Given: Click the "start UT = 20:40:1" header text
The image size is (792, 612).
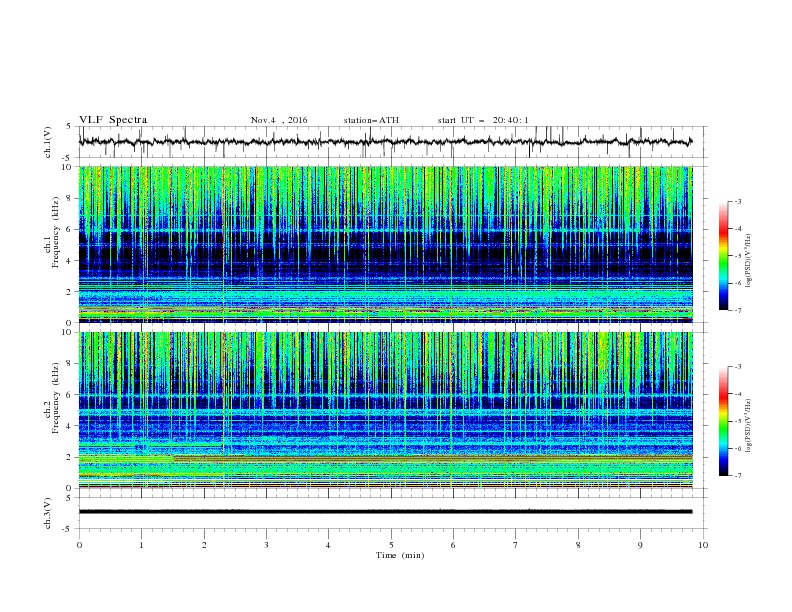Looking at the screenshot, I should (483, 120).
